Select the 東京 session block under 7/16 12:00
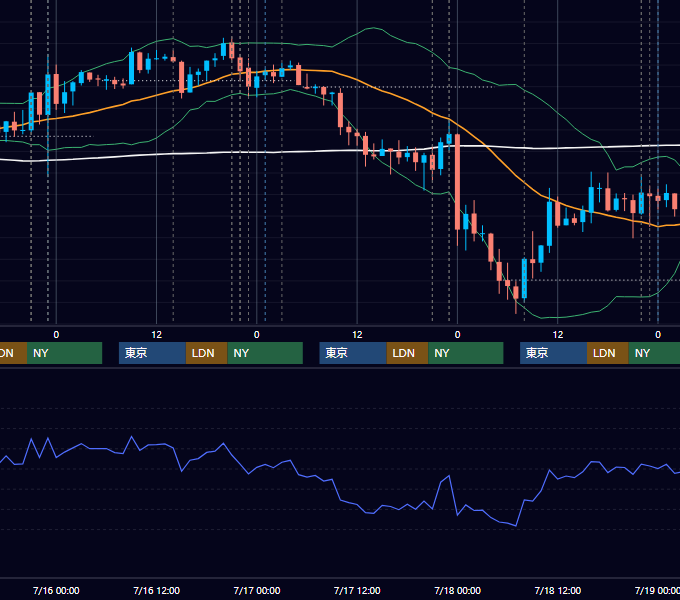This screenshot has height=600, width=680. [x=152, y=353]
